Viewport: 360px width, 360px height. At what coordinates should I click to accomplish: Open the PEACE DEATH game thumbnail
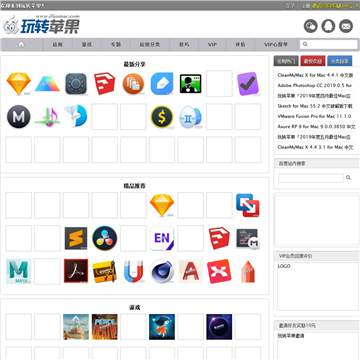pyautogui.click(x=105, y=327)
